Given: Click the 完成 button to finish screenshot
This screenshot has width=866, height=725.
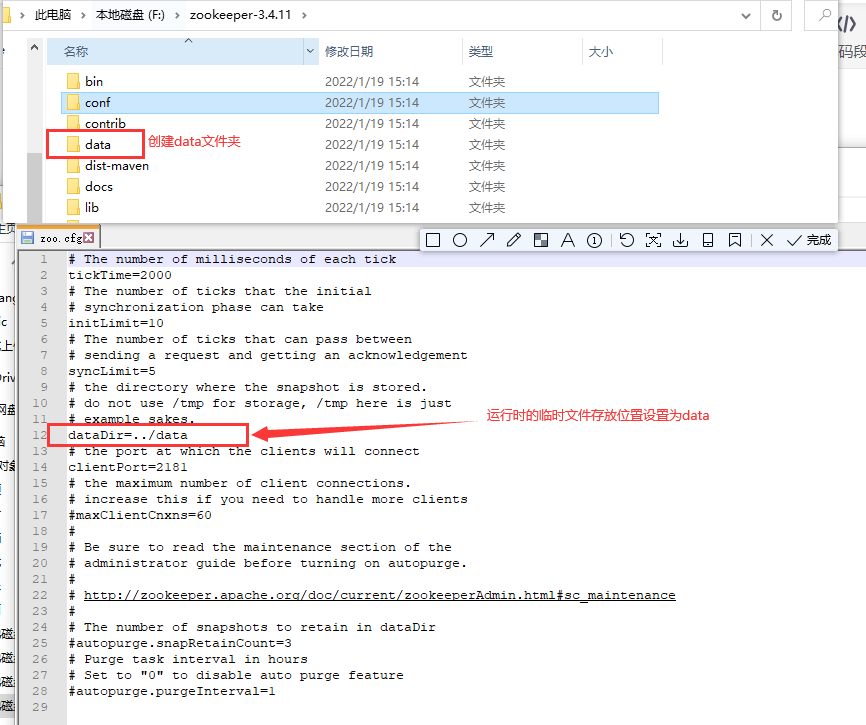Looking at the screenshot, I should click(809, 240).
